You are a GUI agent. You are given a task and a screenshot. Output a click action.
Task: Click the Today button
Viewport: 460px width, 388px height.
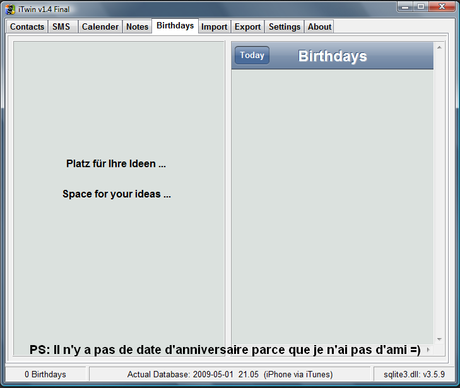[x=252, y=55]
